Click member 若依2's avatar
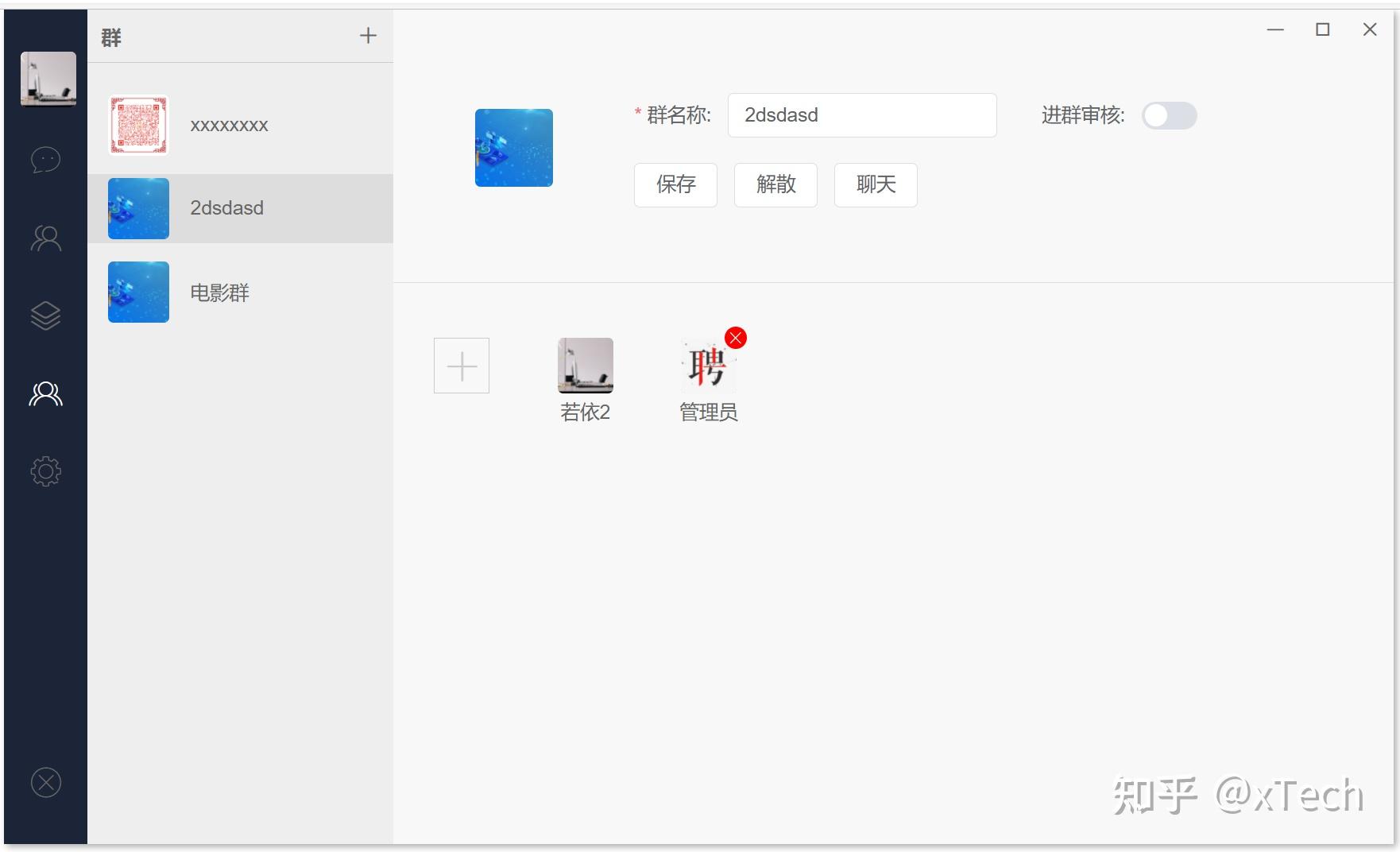 [585, 365]
